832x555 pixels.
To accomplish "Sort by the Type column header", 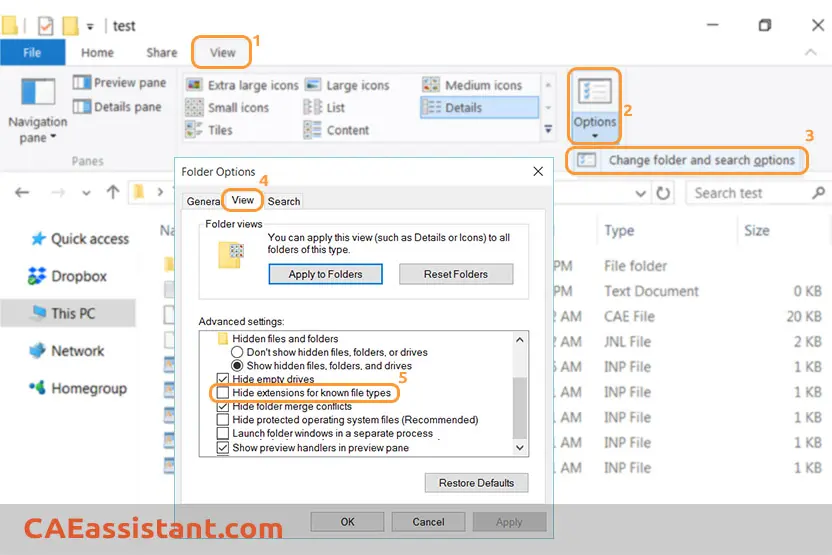I will point(619,230).
